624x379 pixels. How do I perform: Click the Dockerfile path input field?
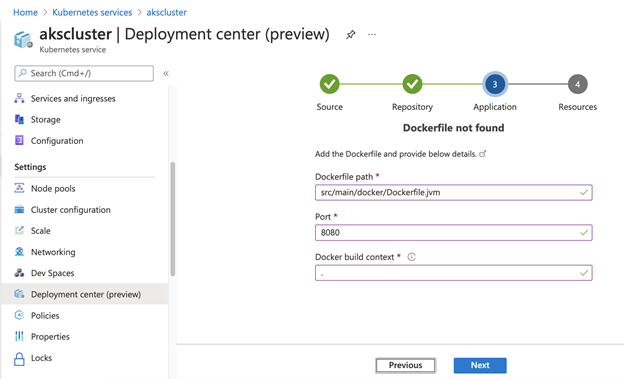pyautogui.click(x=454, y=192)
